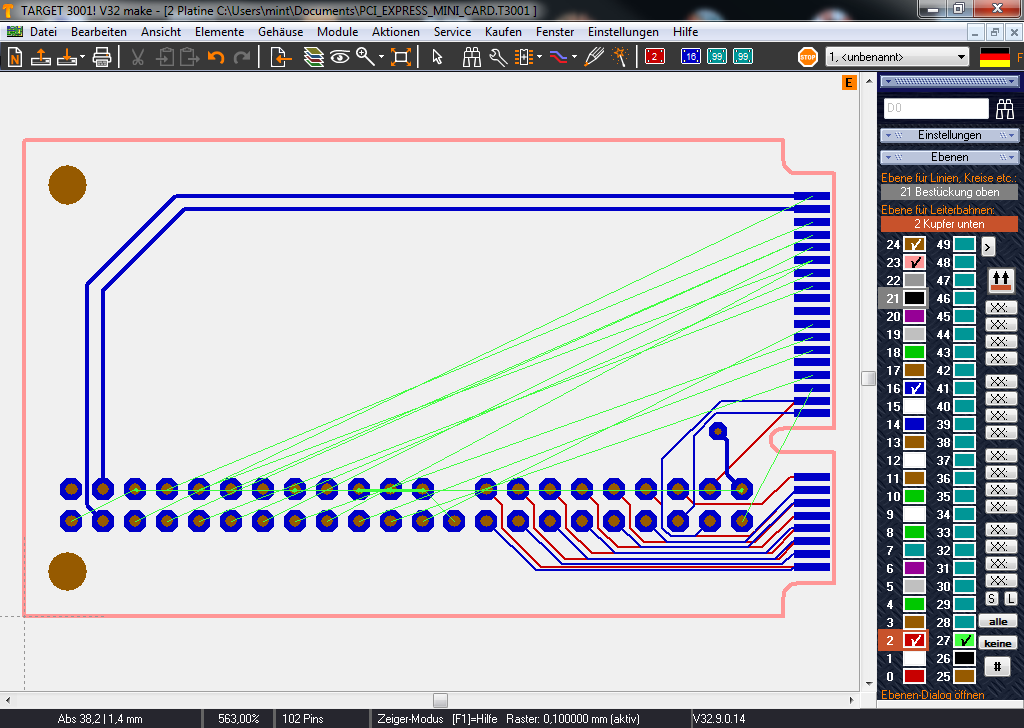Open the Aktionen menu

(395, 32)
